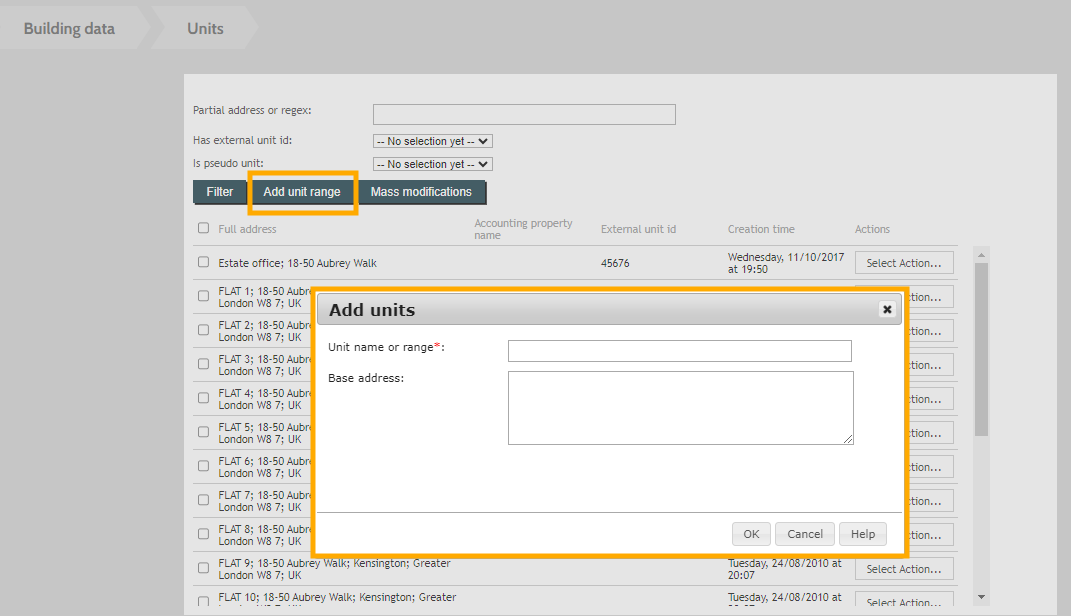The height and width of the screenshot is (616, 1071).
Task: Tick the FLAT 9 row checkbox
Action: (204, 568)
